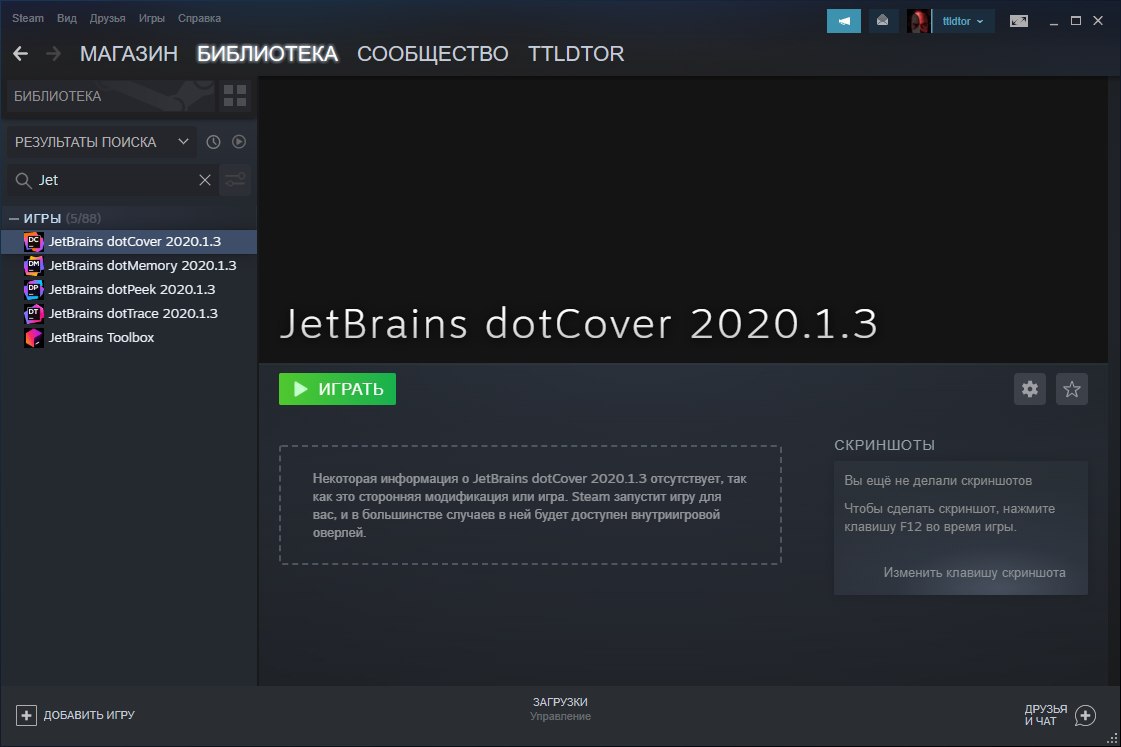
Task: Open ЗАГРУЗКИ downloads manager
Action: tap(560, 702)
